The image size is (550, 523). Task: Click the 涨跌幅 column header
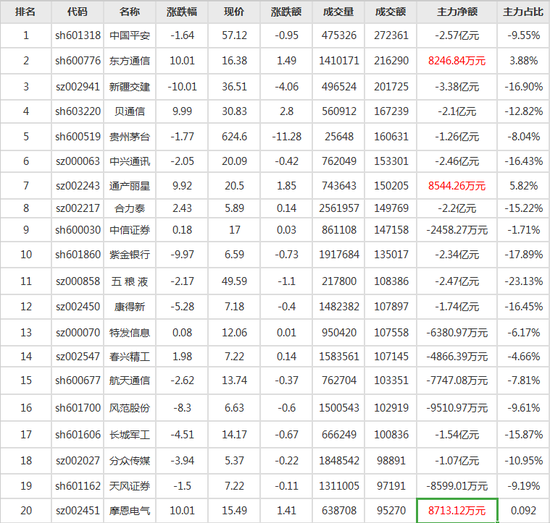point(182,12)
